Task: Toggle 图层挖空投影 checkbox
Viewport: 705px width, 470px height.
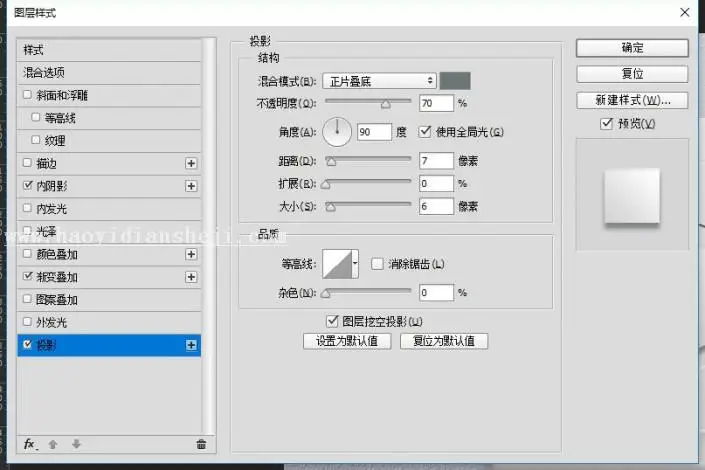Action: click(332, 321)
